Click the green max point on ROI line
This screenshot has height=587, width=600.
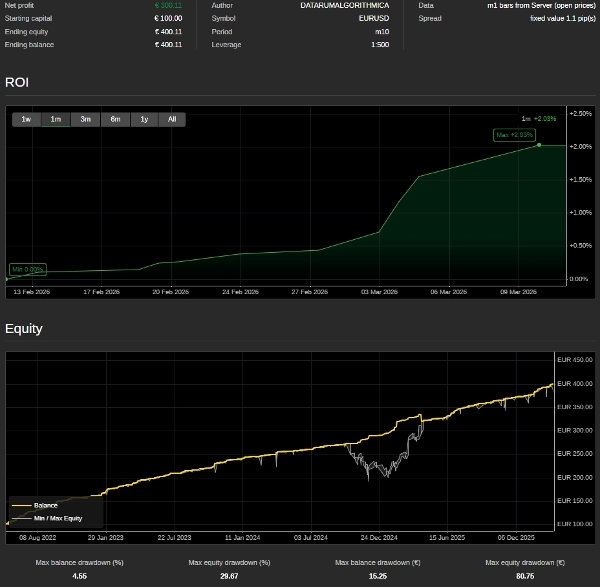(539, 145)
